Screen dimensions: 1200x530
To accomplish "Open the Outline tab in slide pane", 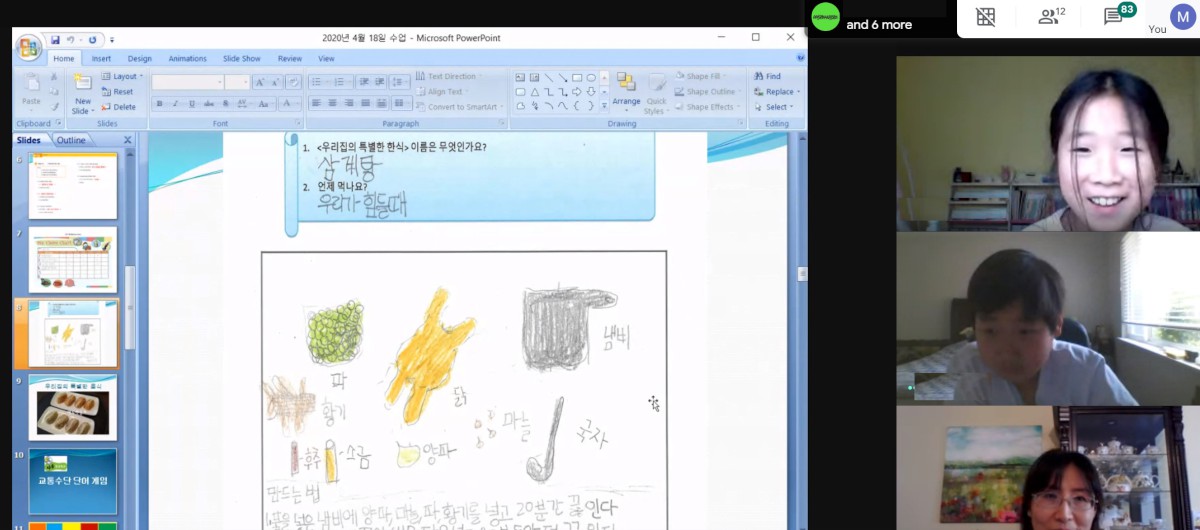I will (x=71, y=140).
